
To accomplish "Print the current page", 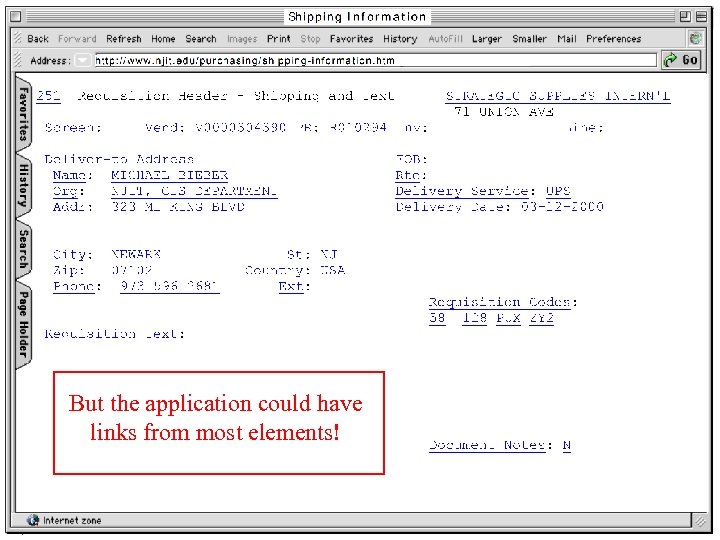I will [278, 39].
